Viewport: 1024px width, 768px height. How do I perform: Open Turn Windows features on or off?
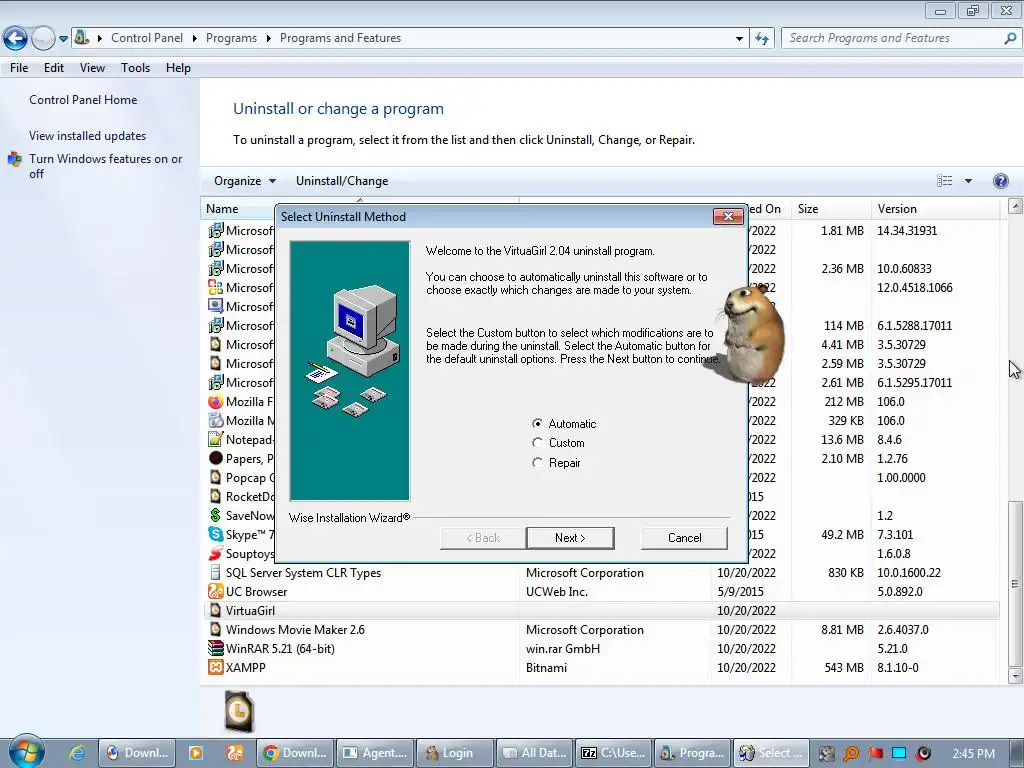tap(105, 166)
